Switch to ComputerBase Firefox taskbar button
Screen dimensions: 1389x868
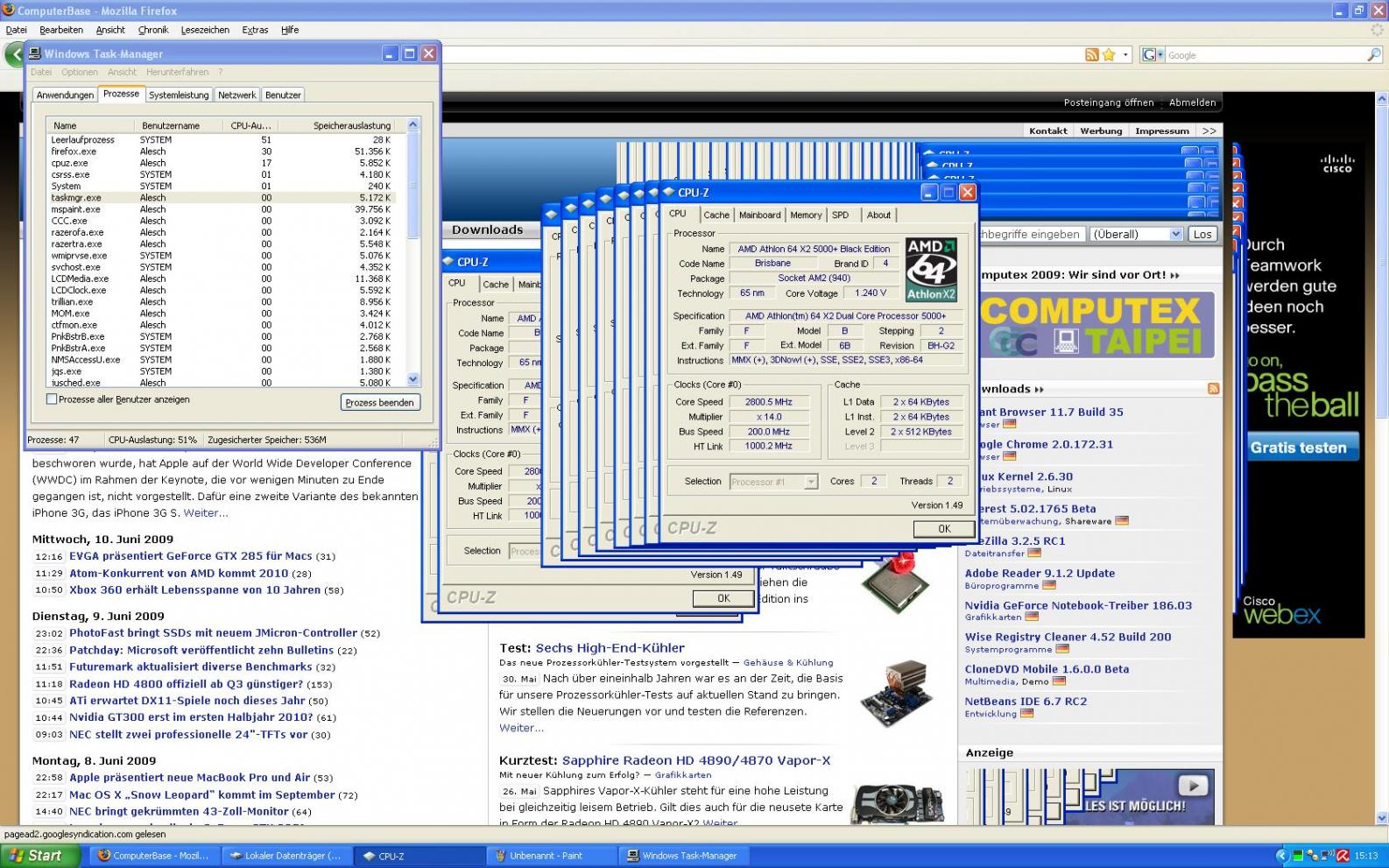click(x=154, y=856)
